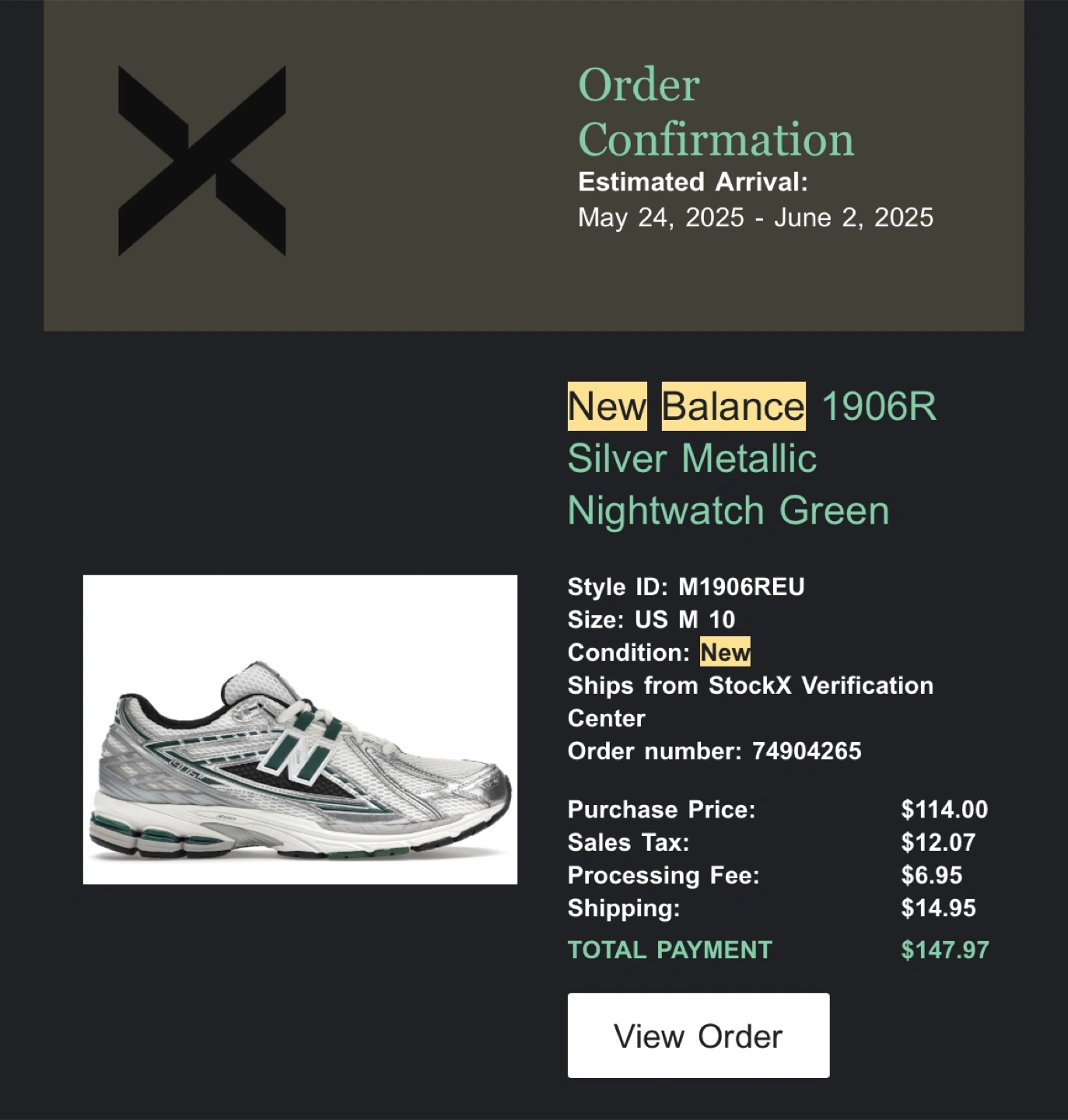Click the Shipping $14.95 amount

coord(938,908)
